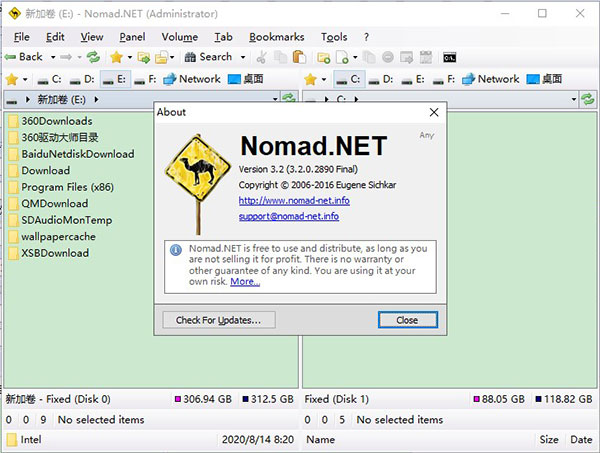Open Search with the binoculars button
Screen dimensions: 600x453
coord(209,57)
